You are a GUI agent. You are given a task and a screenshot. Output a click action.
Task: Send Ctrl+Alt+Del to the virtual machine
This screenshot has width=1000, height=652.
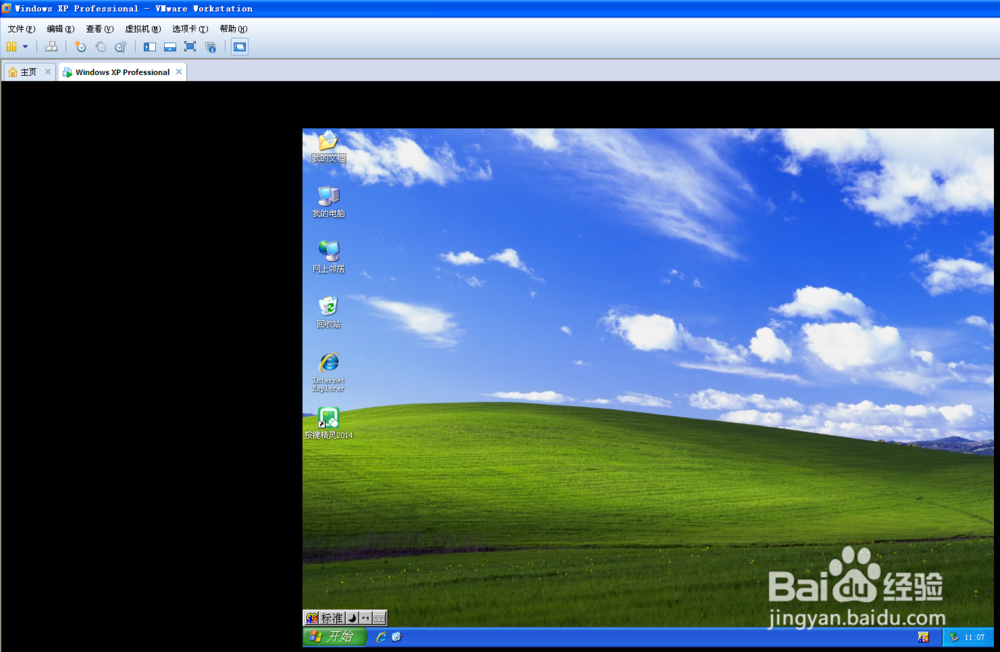[51, 47]
